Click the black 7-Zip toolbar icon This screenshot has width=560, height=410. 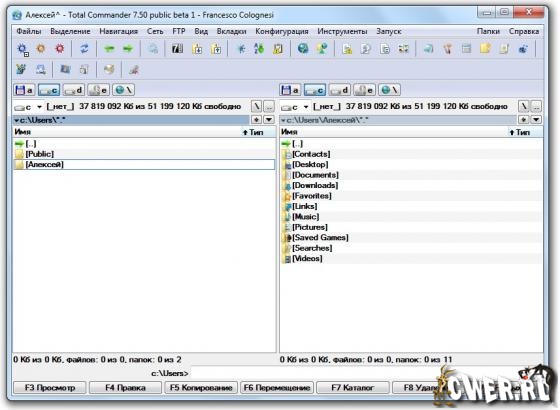[178, 48]
